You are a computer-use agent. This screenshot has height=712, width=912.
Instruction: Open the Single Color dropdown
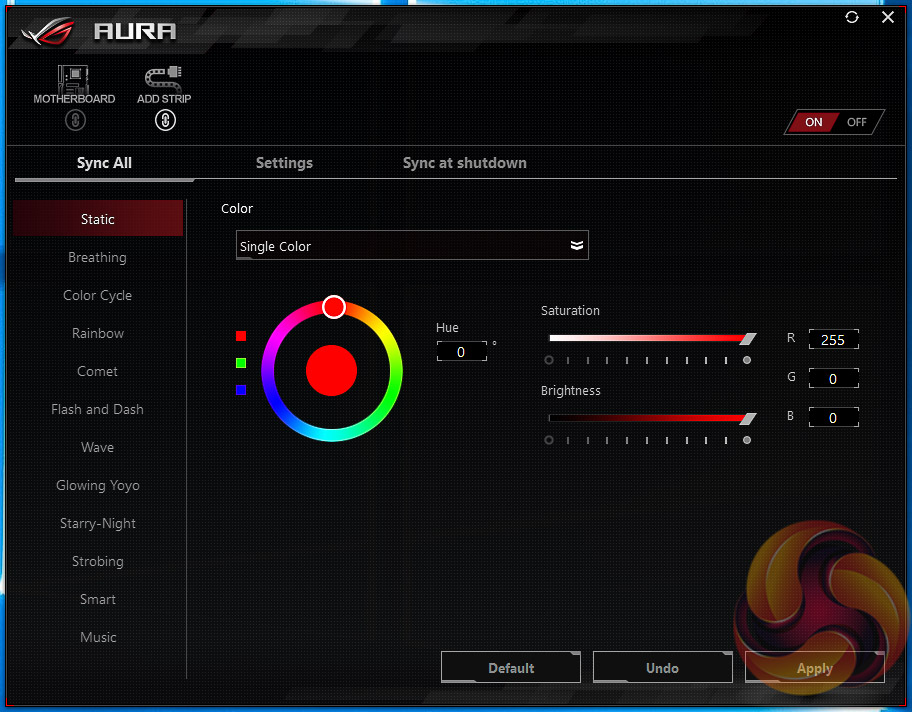pos(412,245)
